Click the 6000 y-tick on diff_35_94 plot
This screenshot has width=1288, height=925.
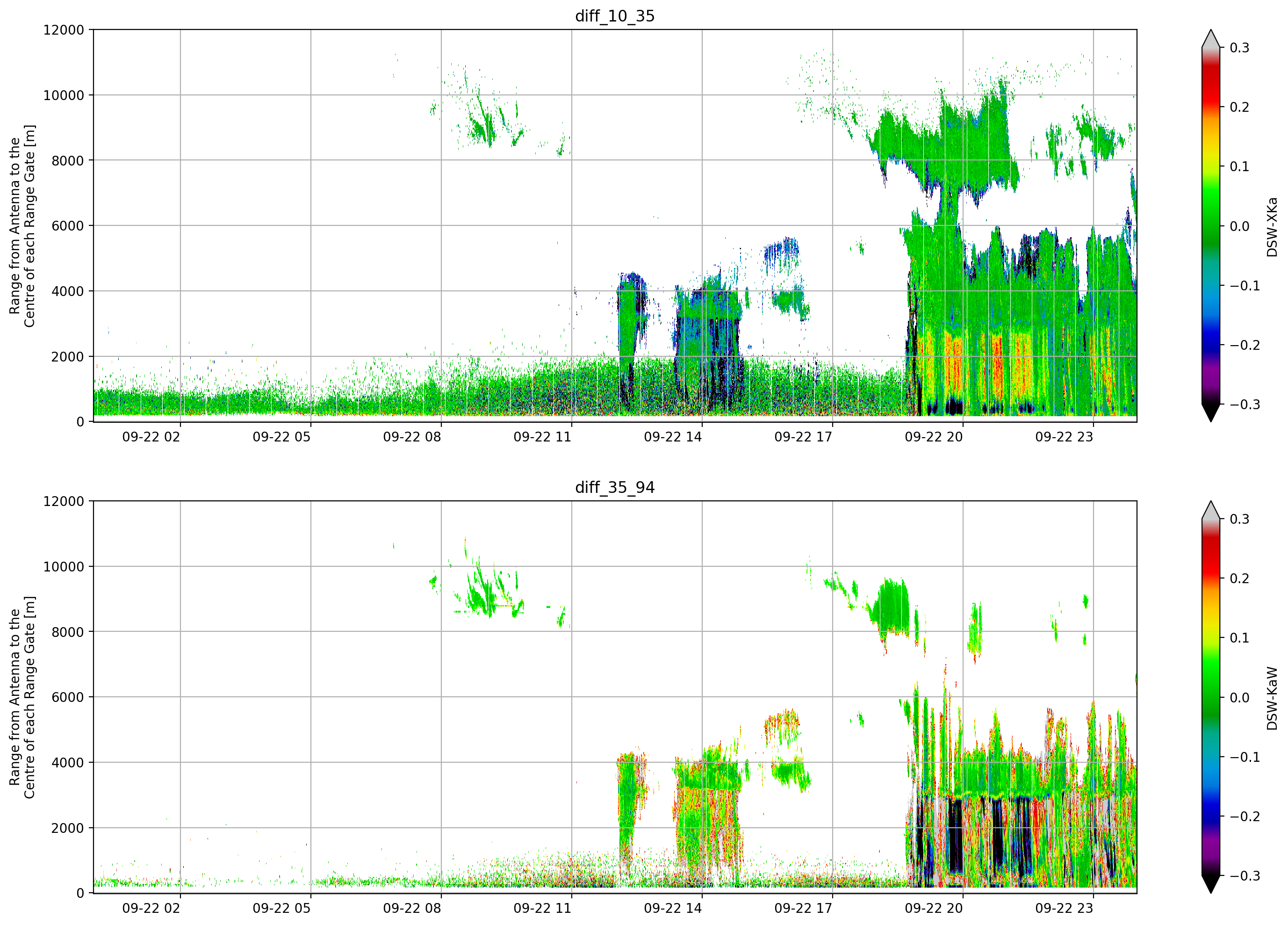(x=68, y=697)
